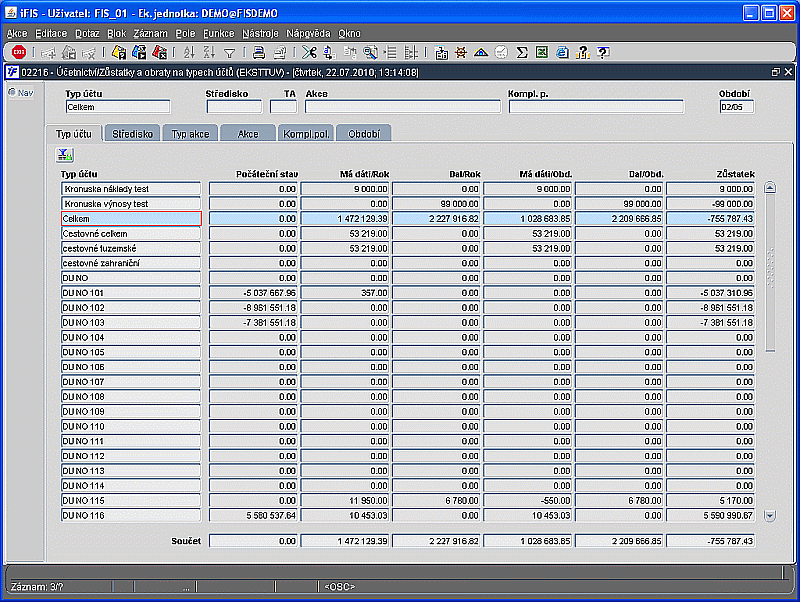Click the orange bug-shaped toolbar icon
Screen dimensions: 800x602
[x=461, y=52]
